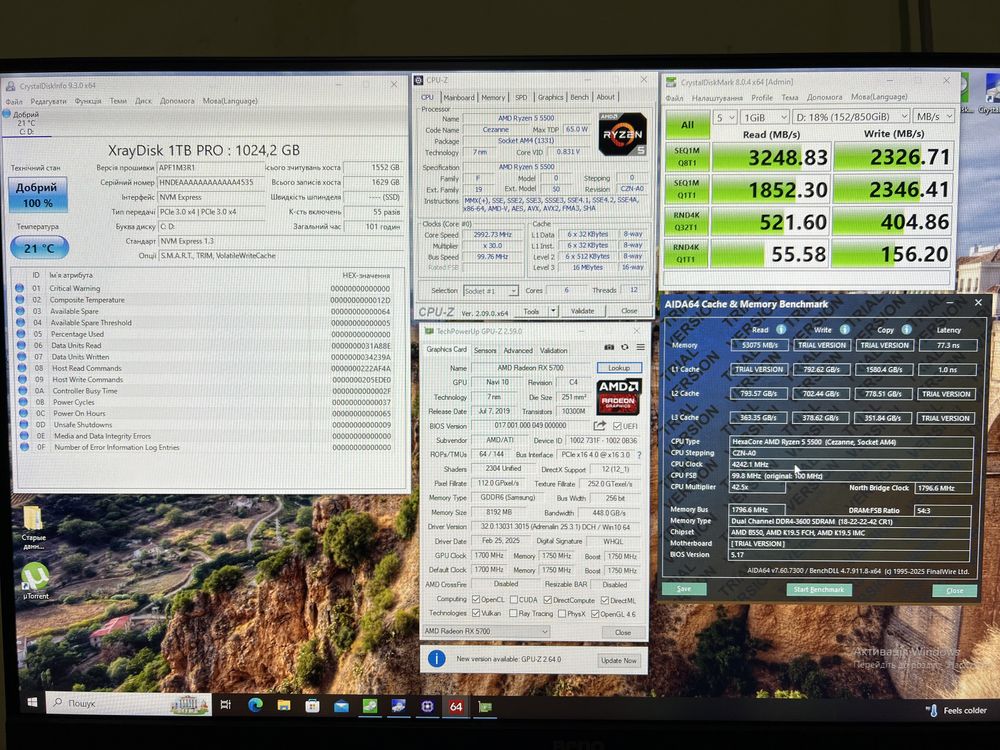
Task: Open CrystalDiskMark Profile menu
Action: (761, 98)
